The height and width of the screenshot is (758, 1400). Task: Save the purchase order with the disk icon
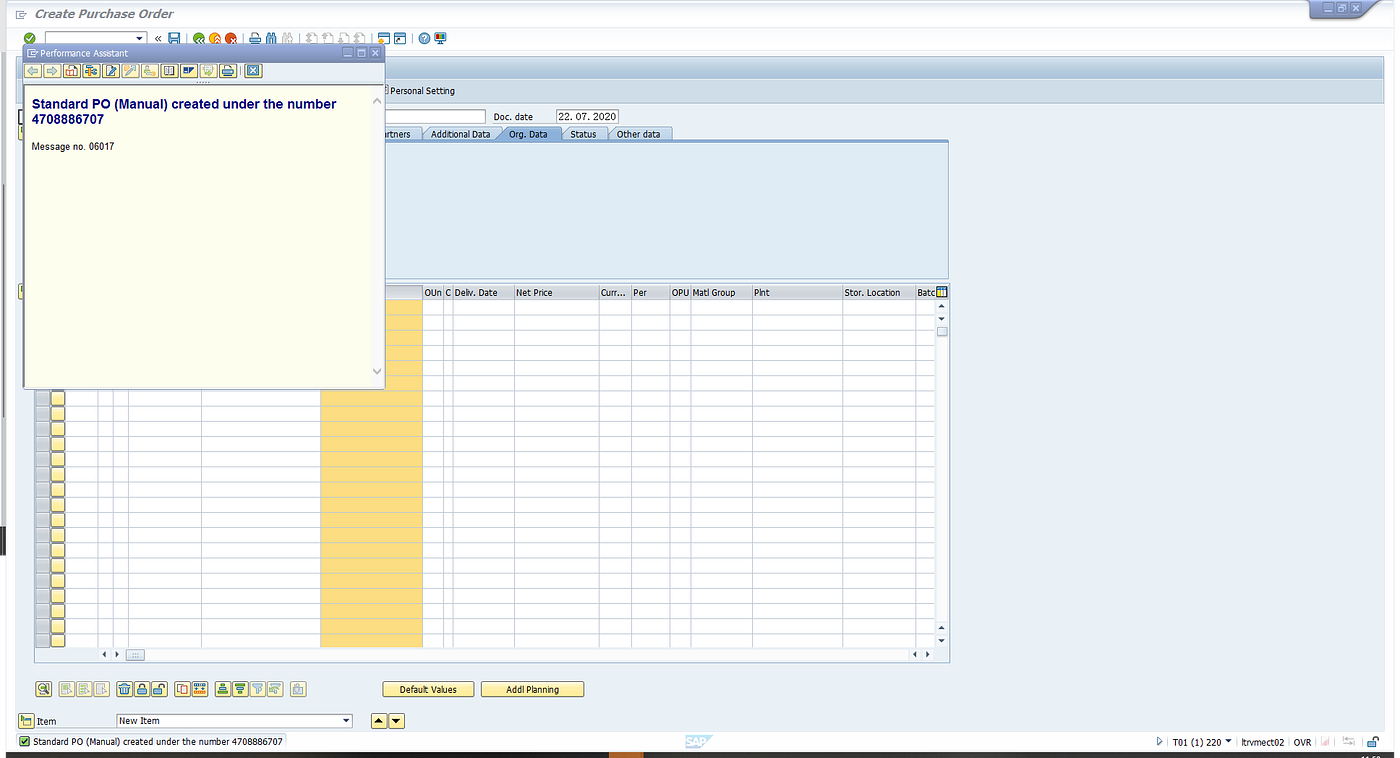pos(174,38)
